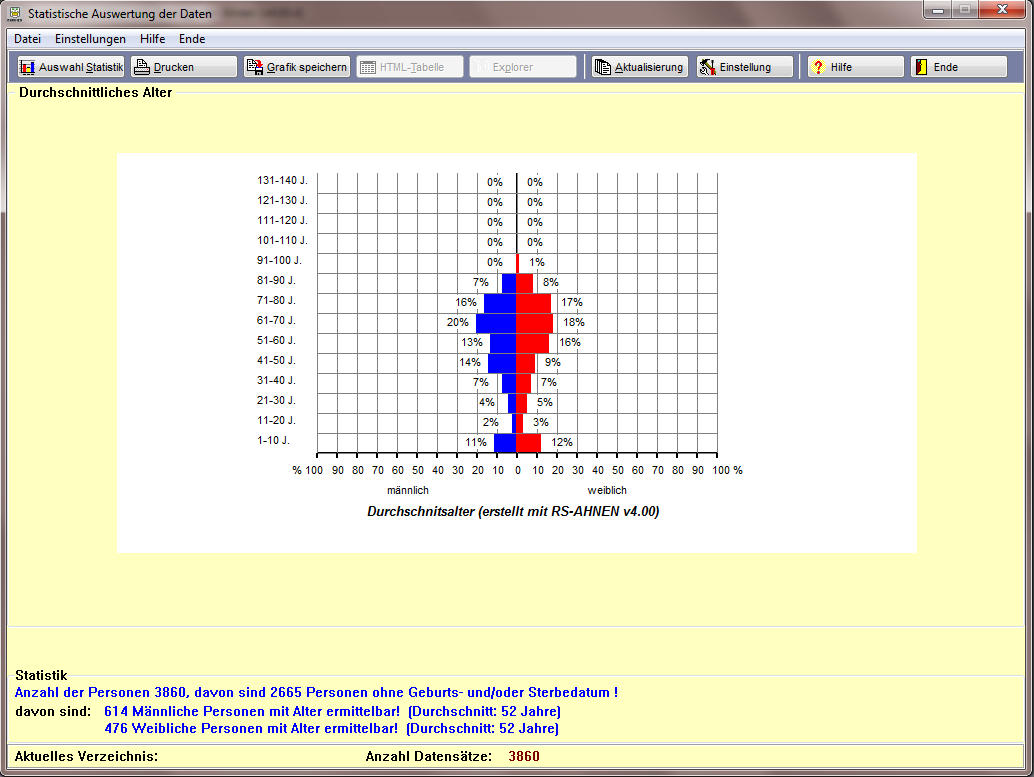Click the blue male bar for 61-70 J.
The image size is (1034, 777).
pyautogui.click(x=496, y=323)
